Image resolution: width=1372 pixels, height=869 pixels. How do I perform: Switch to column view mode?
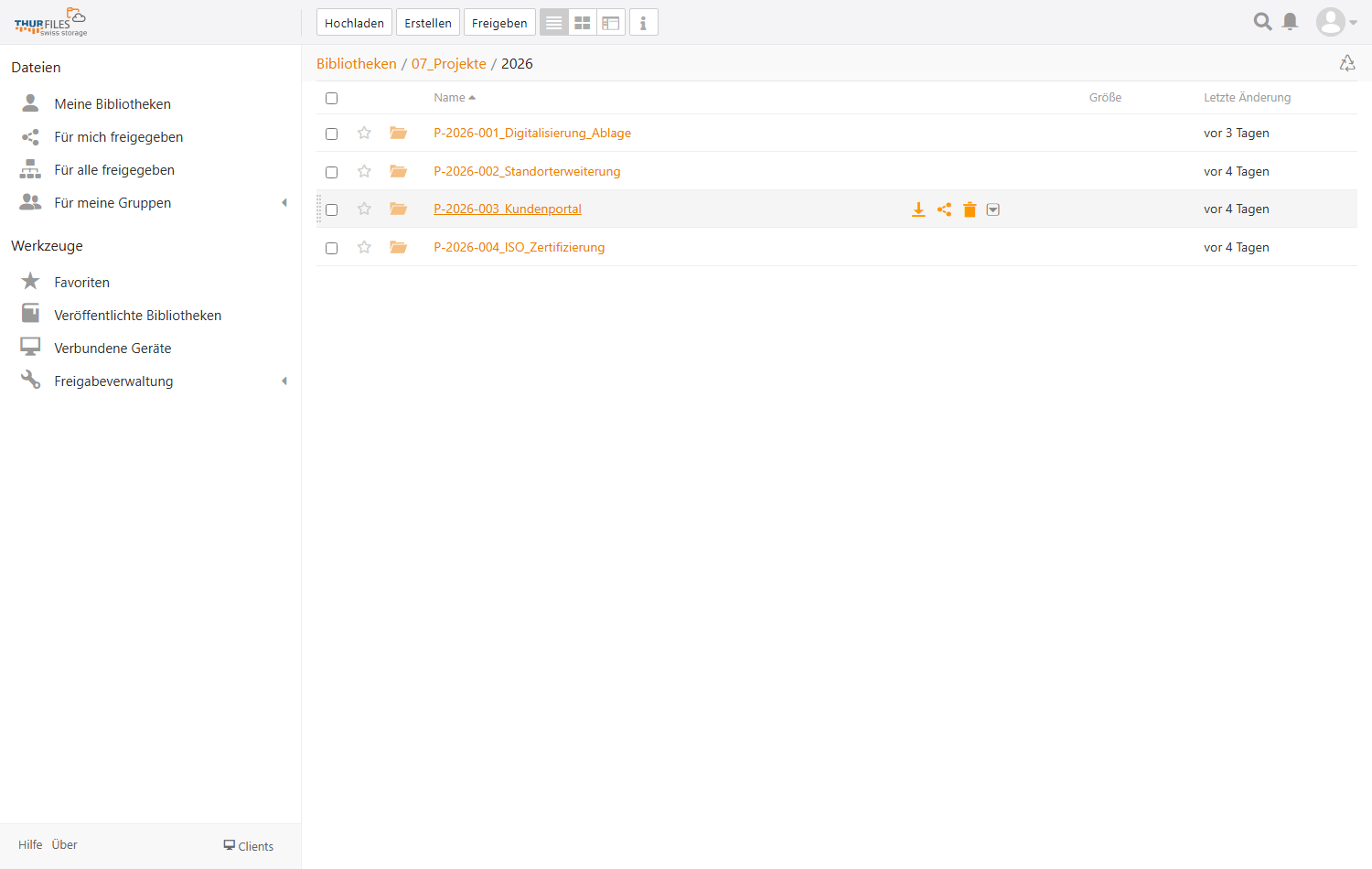[611, 23]
